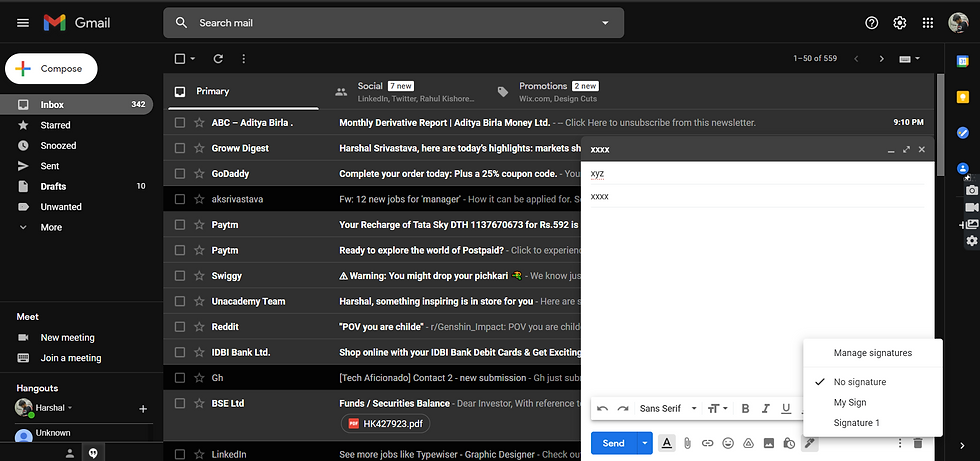Switch to the Primary tab
The height and width of the screenshot is (461, 980).
pyautogui.click(x=242, y=91)
